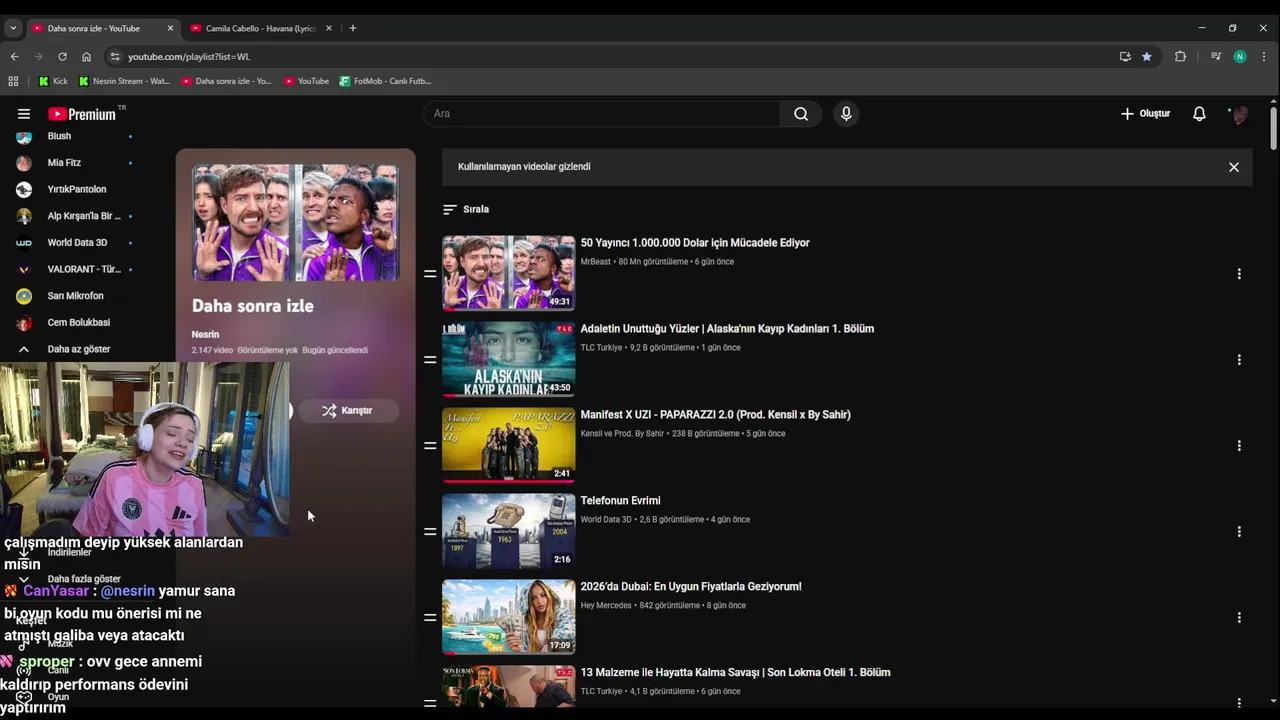Open the account avatar menu

pos(1240,114)
